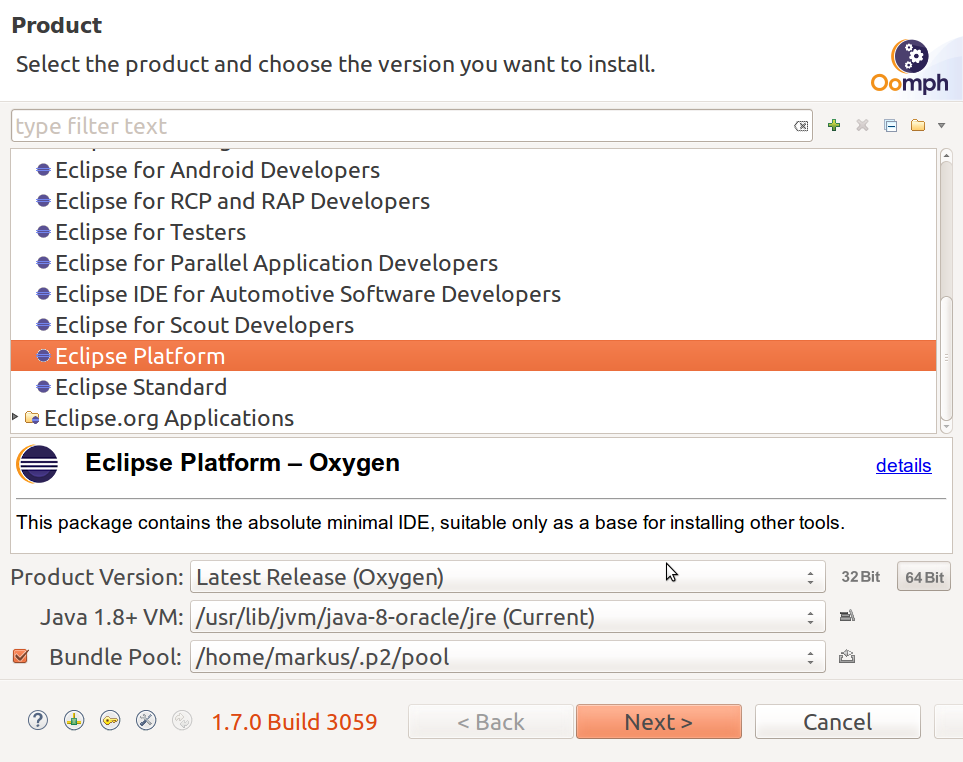
Task: Open the yellow folder catalogs icon
Action: [x=918, y=125]
